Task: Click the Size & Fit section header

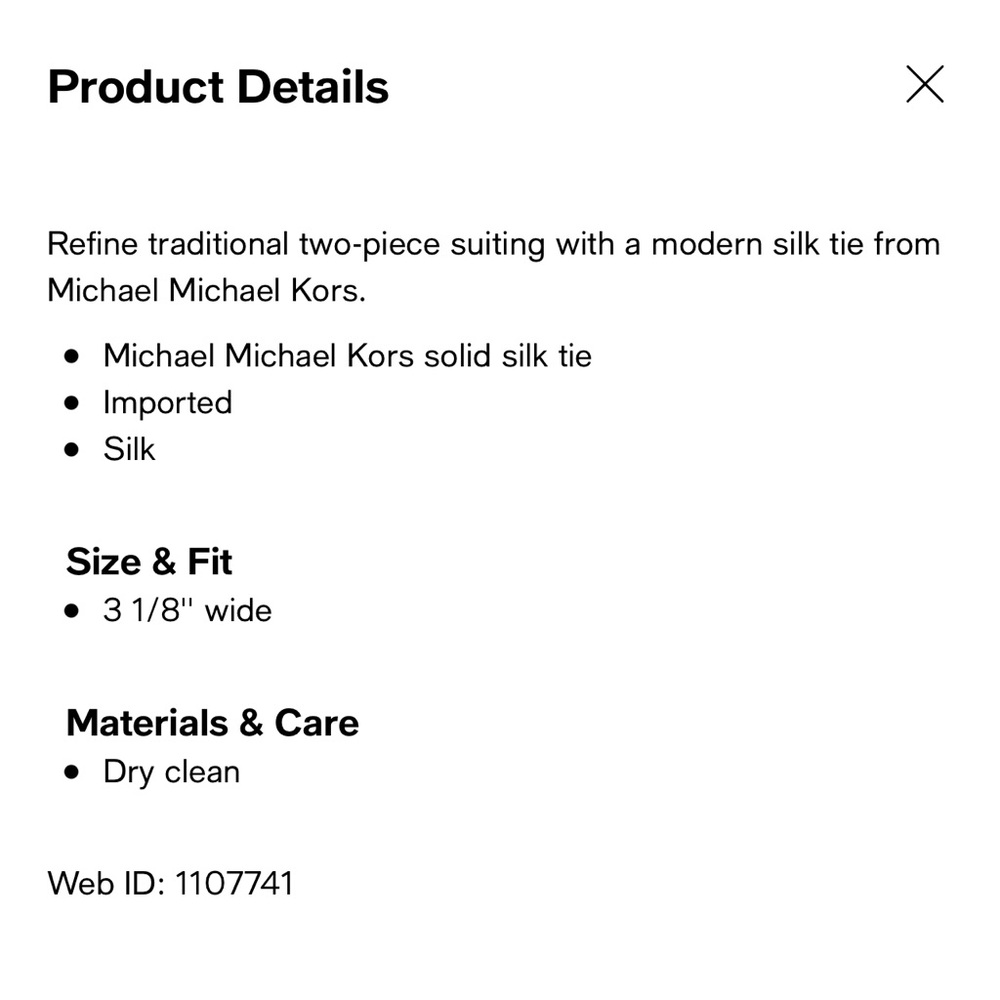Action: click(148, 562)
